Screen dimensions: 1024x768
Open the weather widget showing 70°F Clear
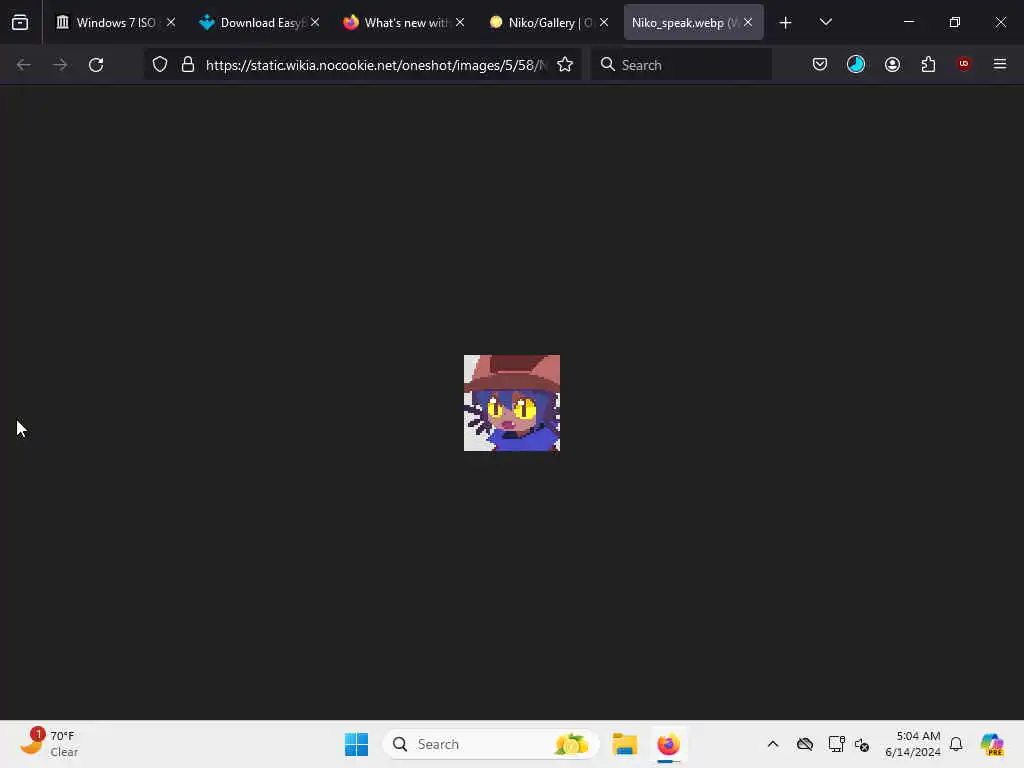[50, 744]
